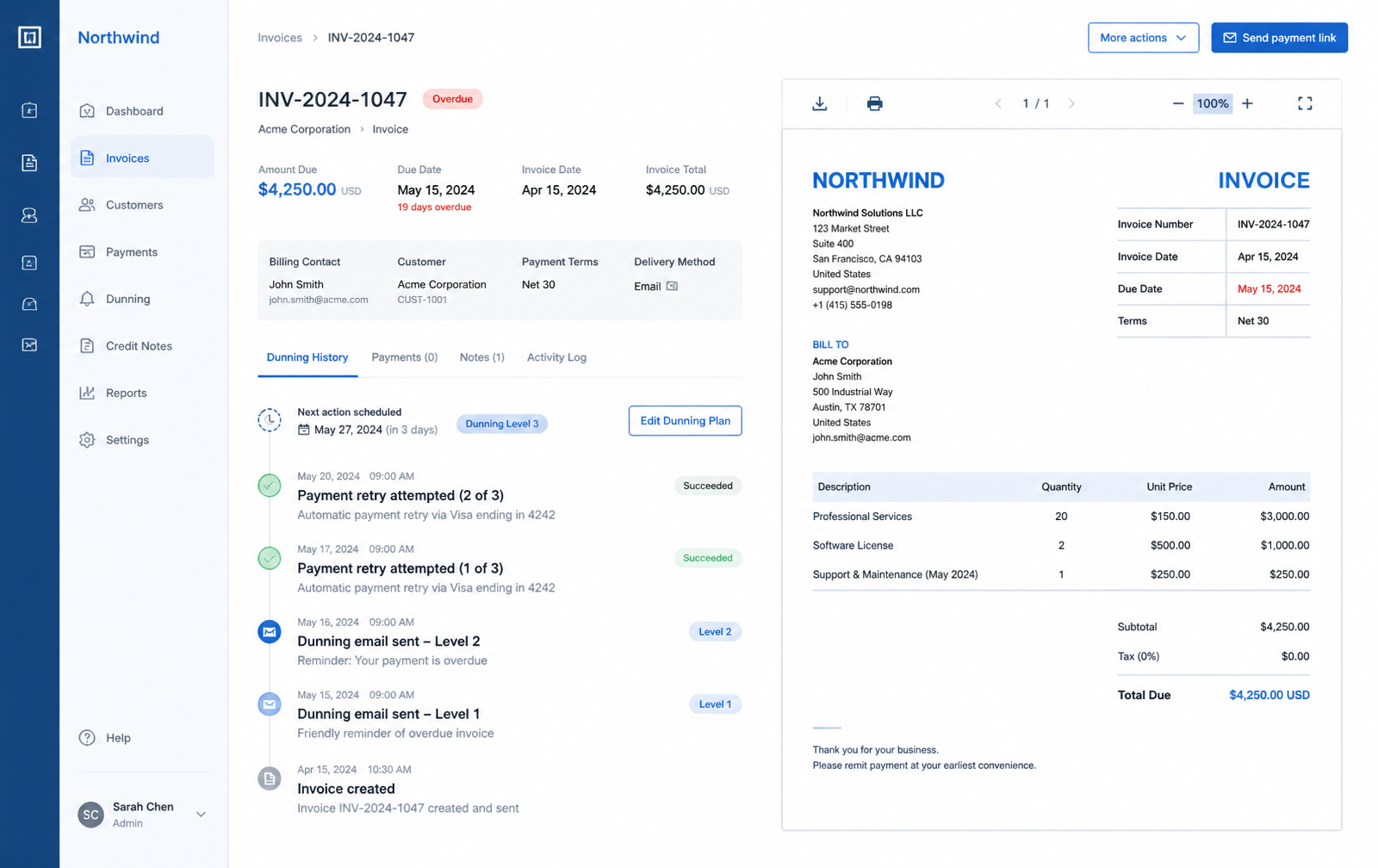Click the Northwind logo icon in the rail
This screenshot has width=1378, height=868.
pos(29,37)
